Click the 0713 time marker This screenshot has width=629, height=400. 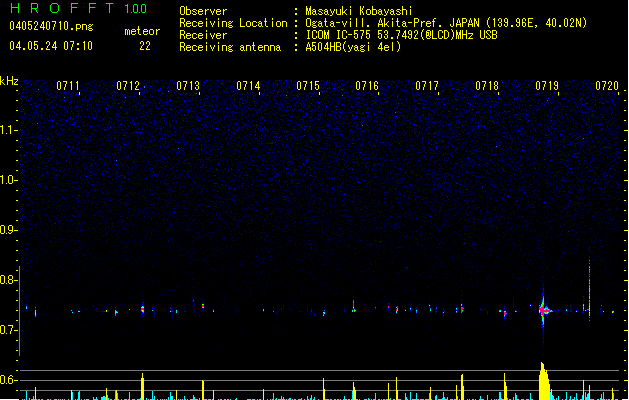188,86
